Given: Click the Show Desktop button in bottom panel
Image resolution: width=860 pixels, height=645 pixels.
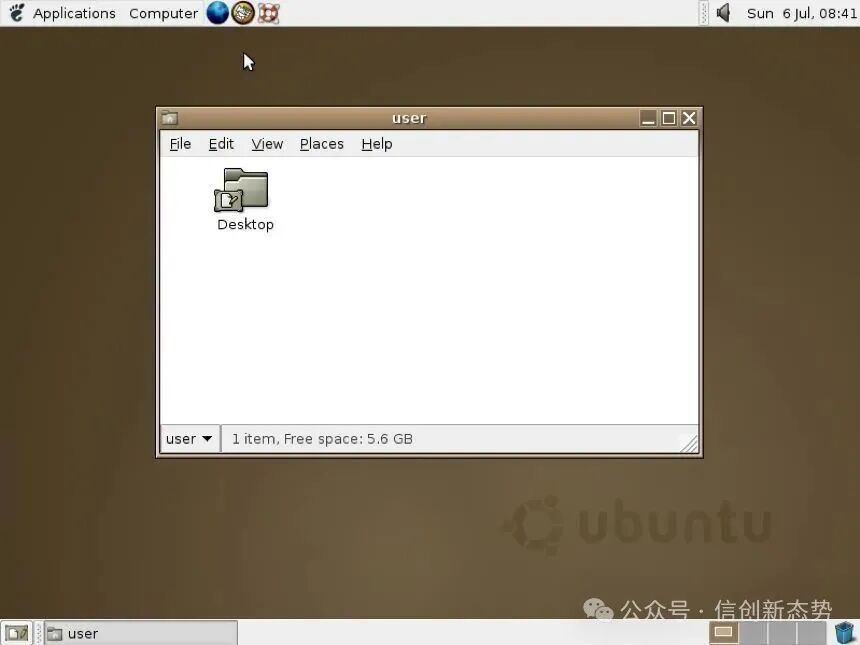Looking at the screenshot, I should point(16,633).
